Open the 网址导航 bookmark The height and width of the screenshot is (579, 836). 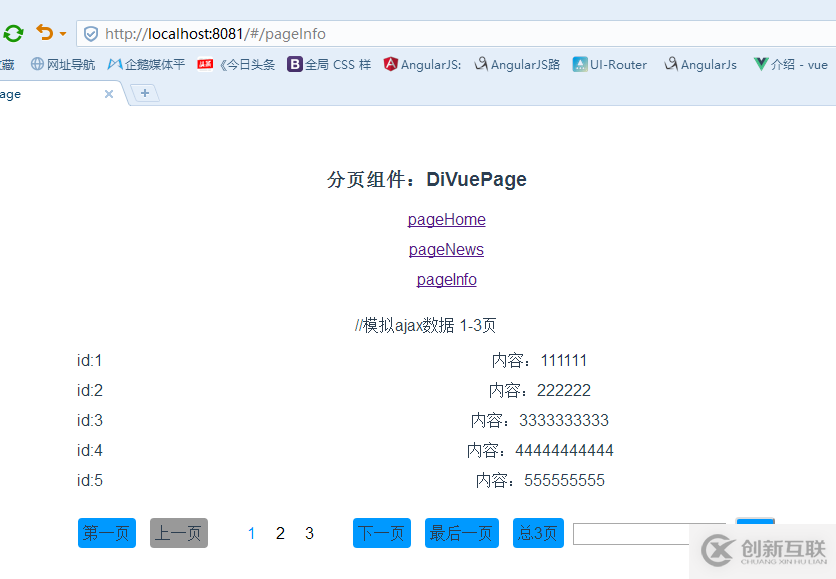click(62, 64)
